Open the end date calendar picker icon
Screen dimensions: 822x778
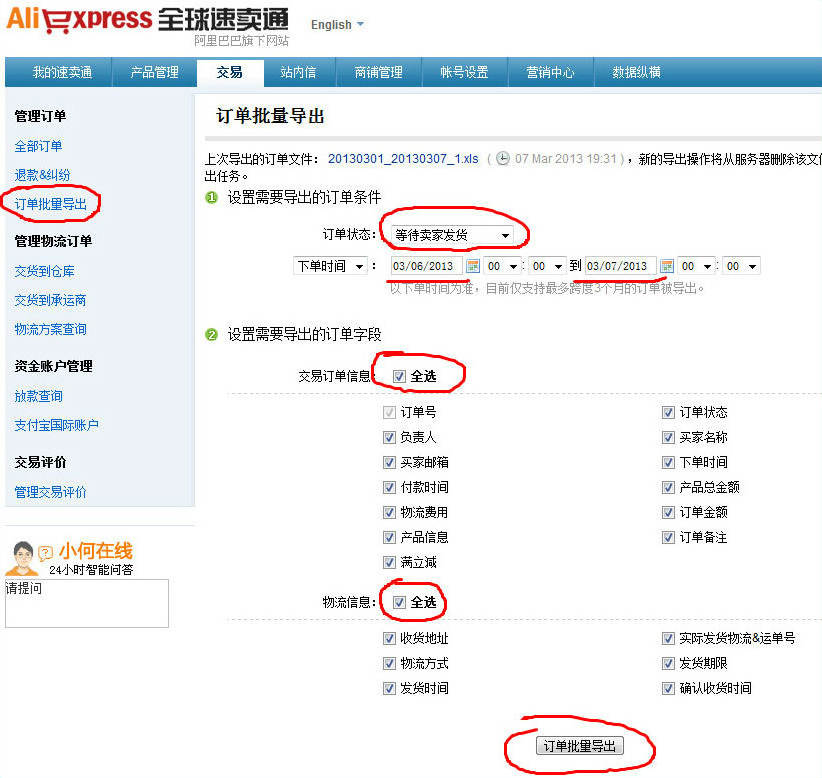[667, 266]
